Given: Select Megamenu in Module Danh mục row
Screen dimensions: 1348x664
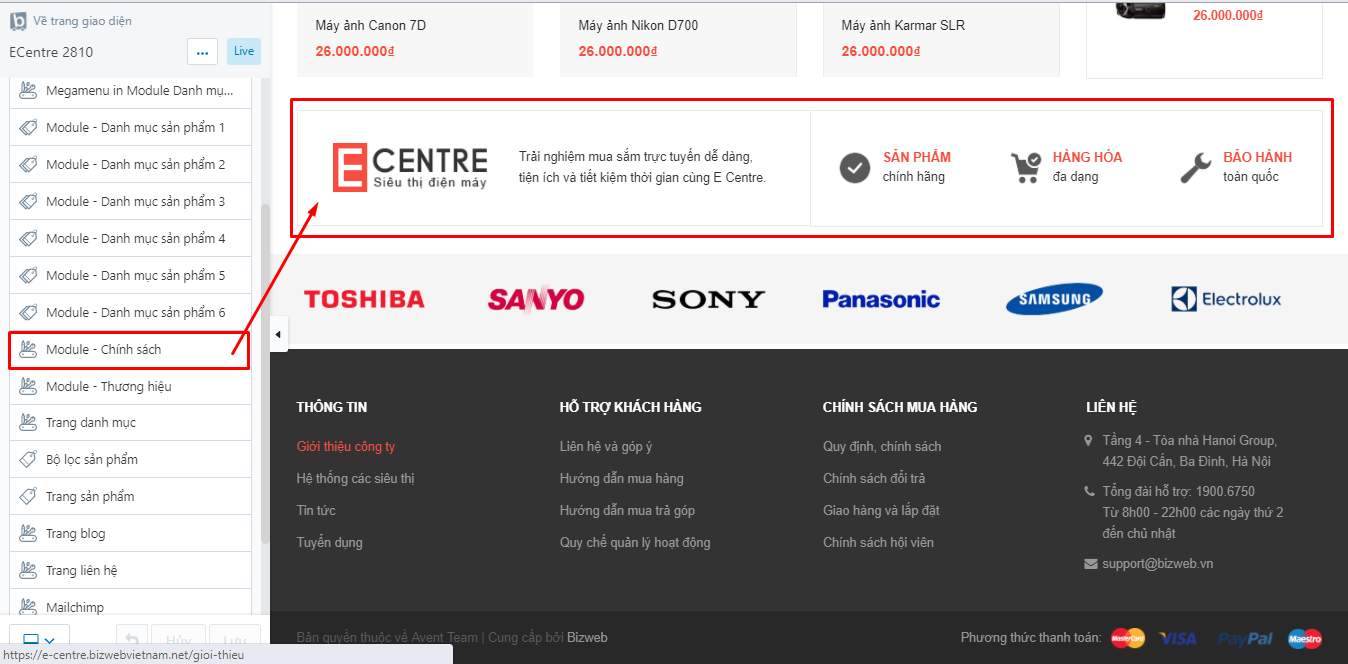Looking at the screenshot, I should (x=130, y=91).
